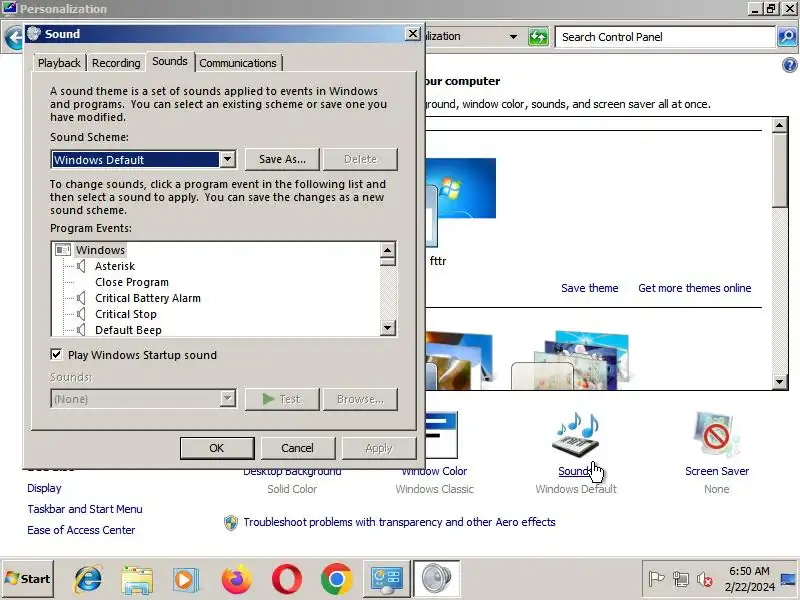800x600 pixels.
Task: Click the Window Color swatch icon
Action: pos(441,435)
